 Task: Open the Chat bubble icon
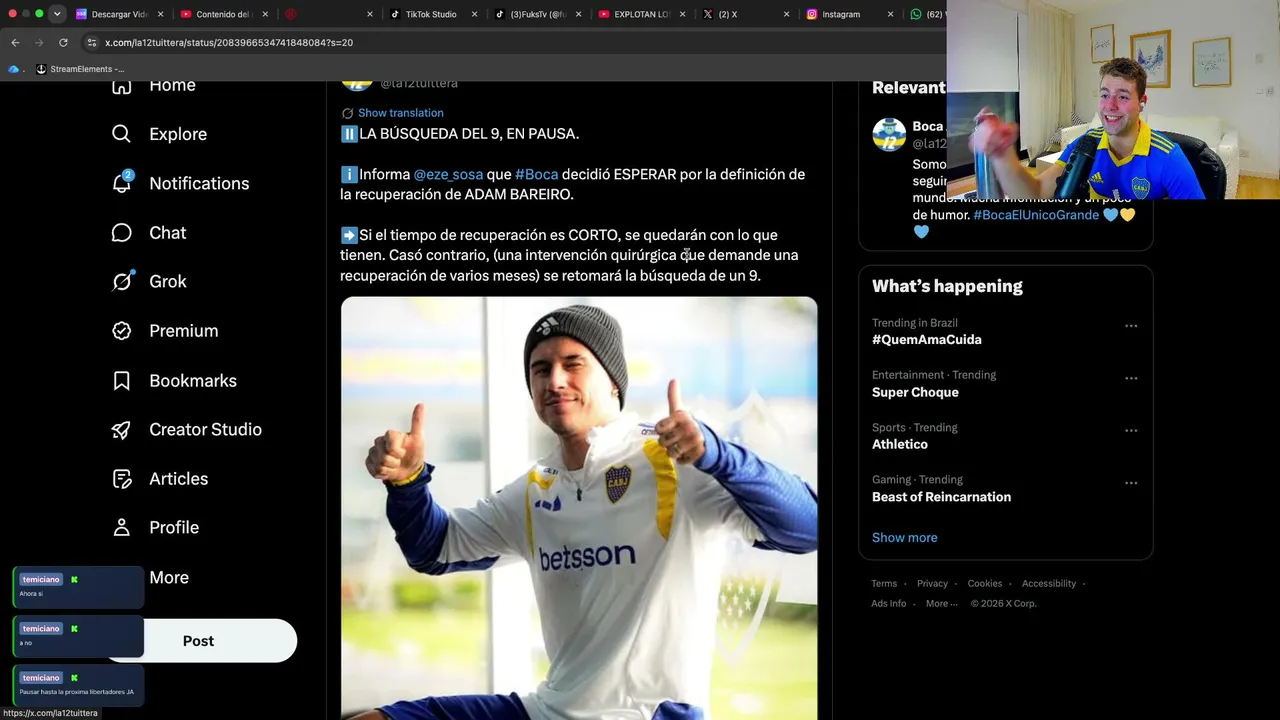(x=122, y=233)
